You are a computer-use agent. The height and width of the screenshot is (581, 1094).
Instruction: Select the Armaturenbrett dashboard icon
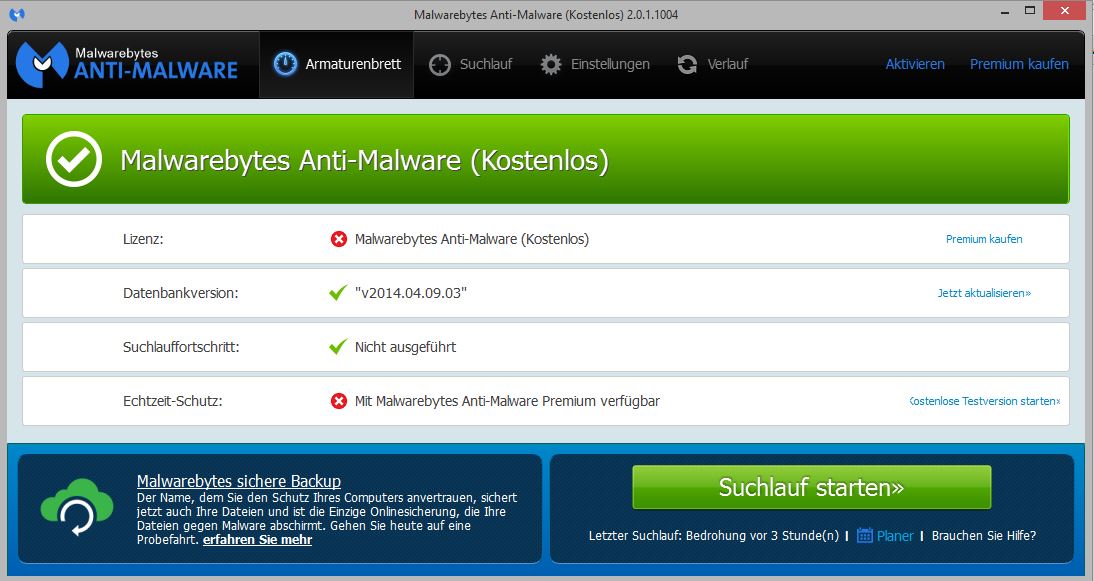286,63
